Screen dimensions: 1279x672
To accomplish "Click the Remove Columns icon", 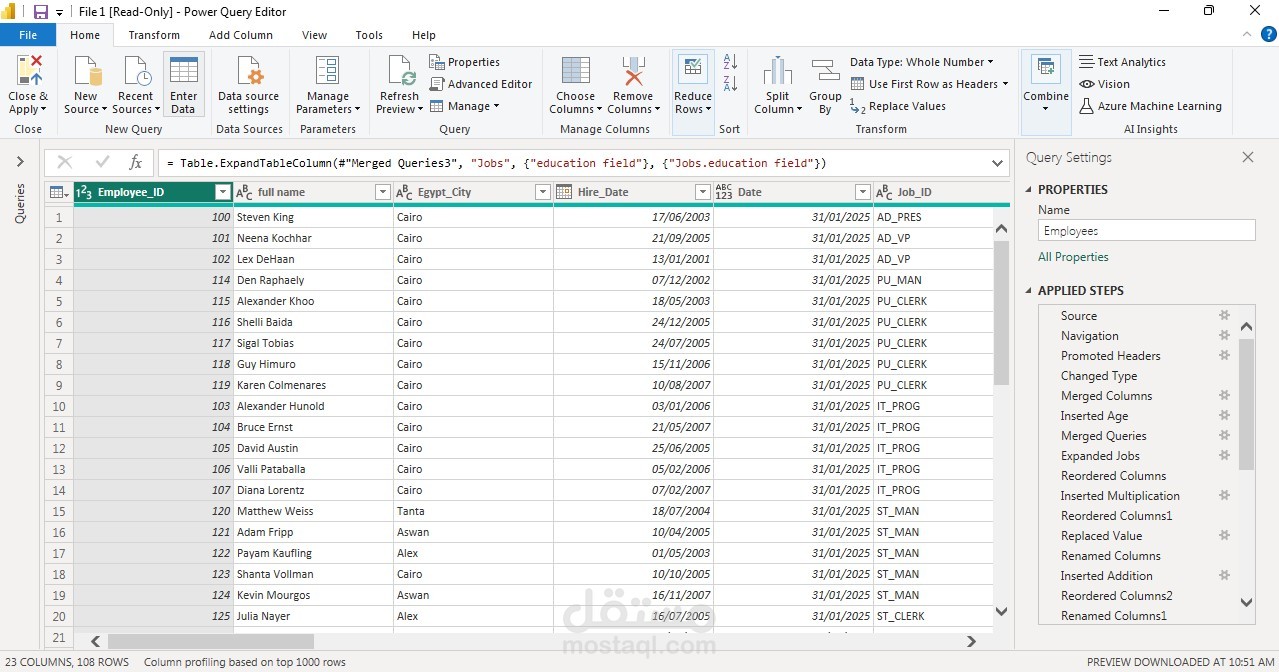I will (632, 72).
